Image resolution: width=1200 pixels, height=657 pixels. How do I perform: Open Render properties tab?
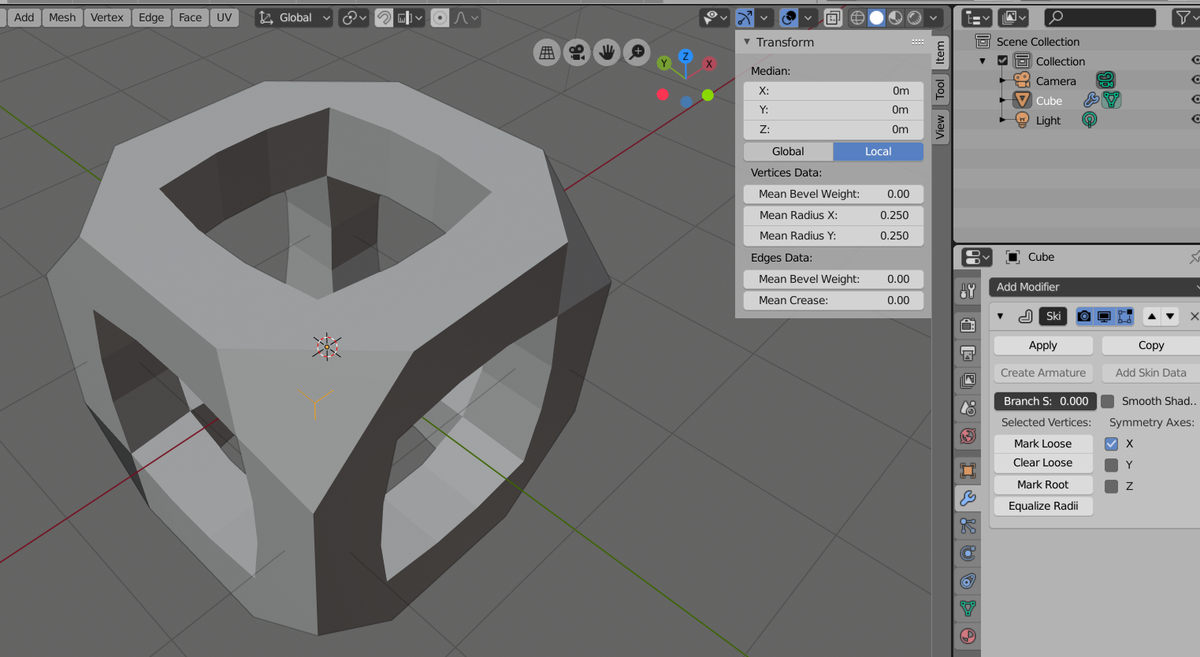[x=968, y=325]
